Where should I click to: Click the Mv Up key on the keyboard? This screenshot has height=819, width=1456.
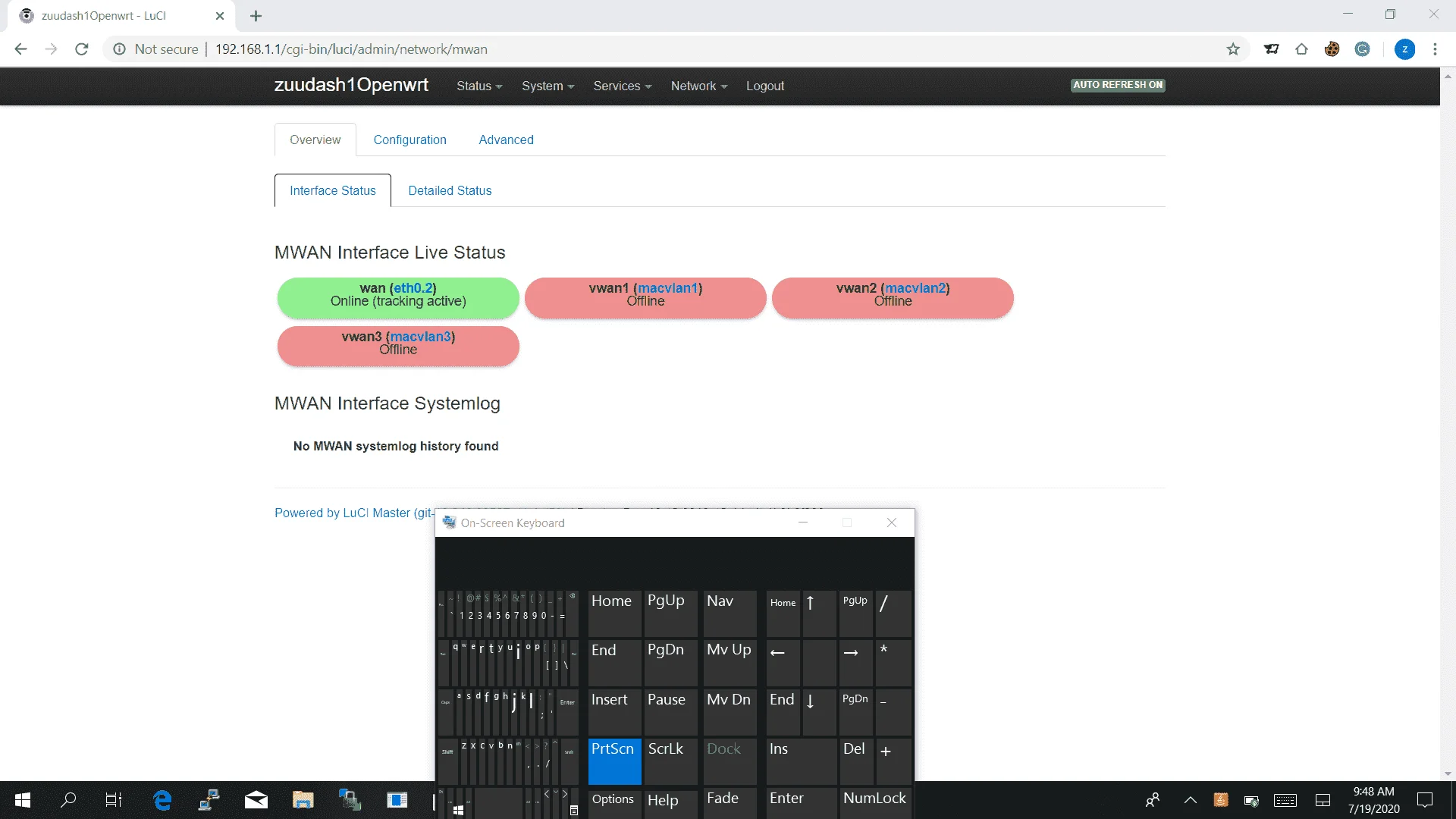click(x=730, y=662)
